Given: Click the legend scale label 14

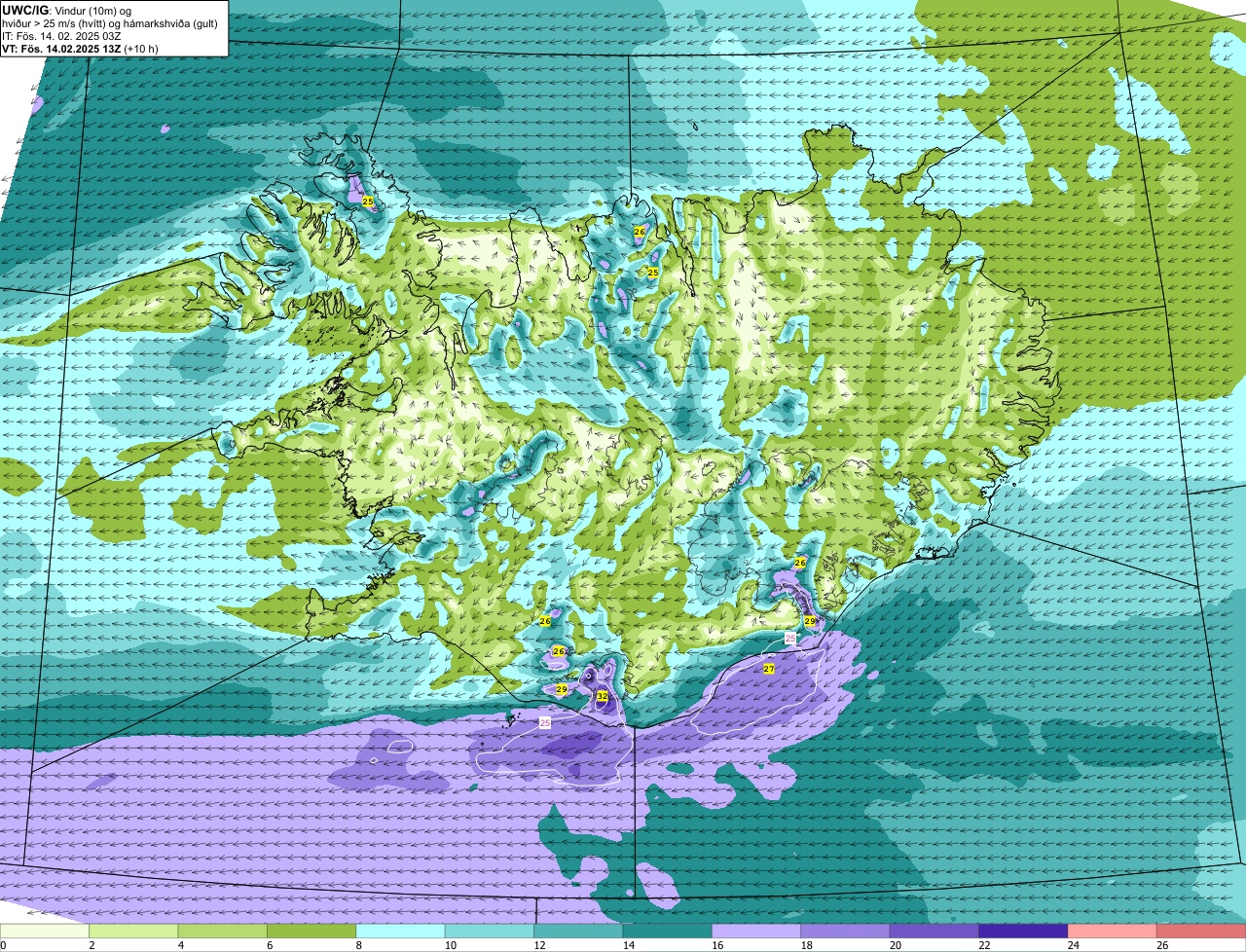Looking at the screenshot, I should (x=627, y=945).
